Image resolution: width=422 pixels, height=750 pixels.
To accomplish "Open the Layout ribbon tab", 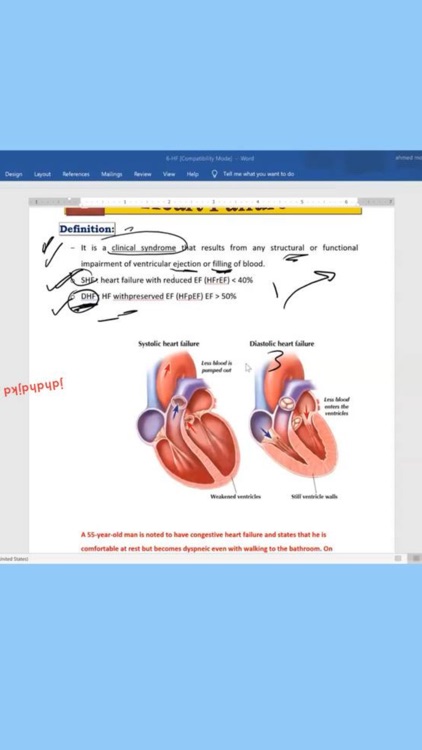I will click(42, 174).
